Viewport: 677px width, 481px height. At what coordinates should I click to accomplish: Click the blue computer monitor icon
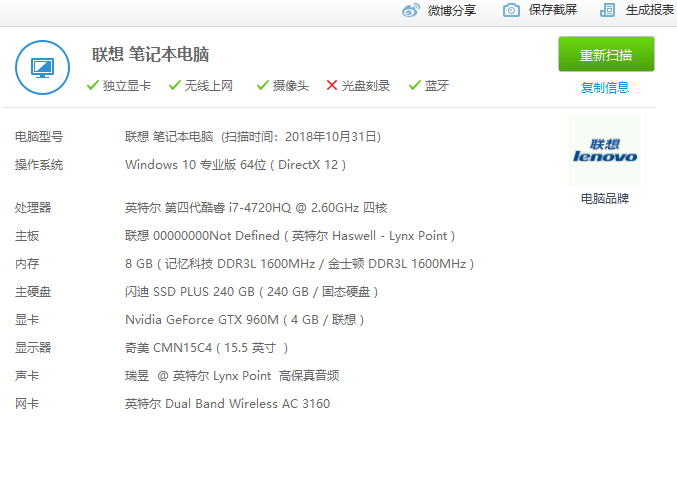pos(42,67)
